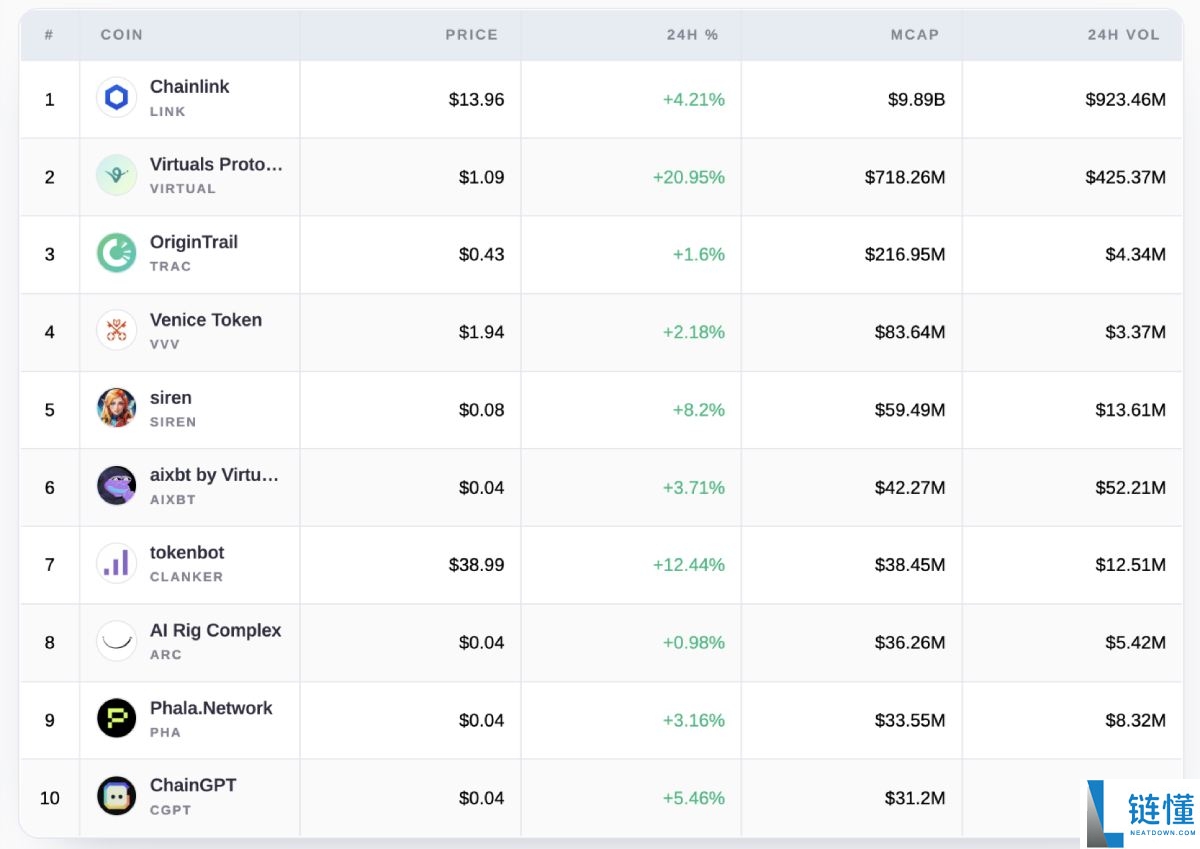1200x849 pixels.
Task: Sort by the MCAP column header
Action: [x=915, y=35]
